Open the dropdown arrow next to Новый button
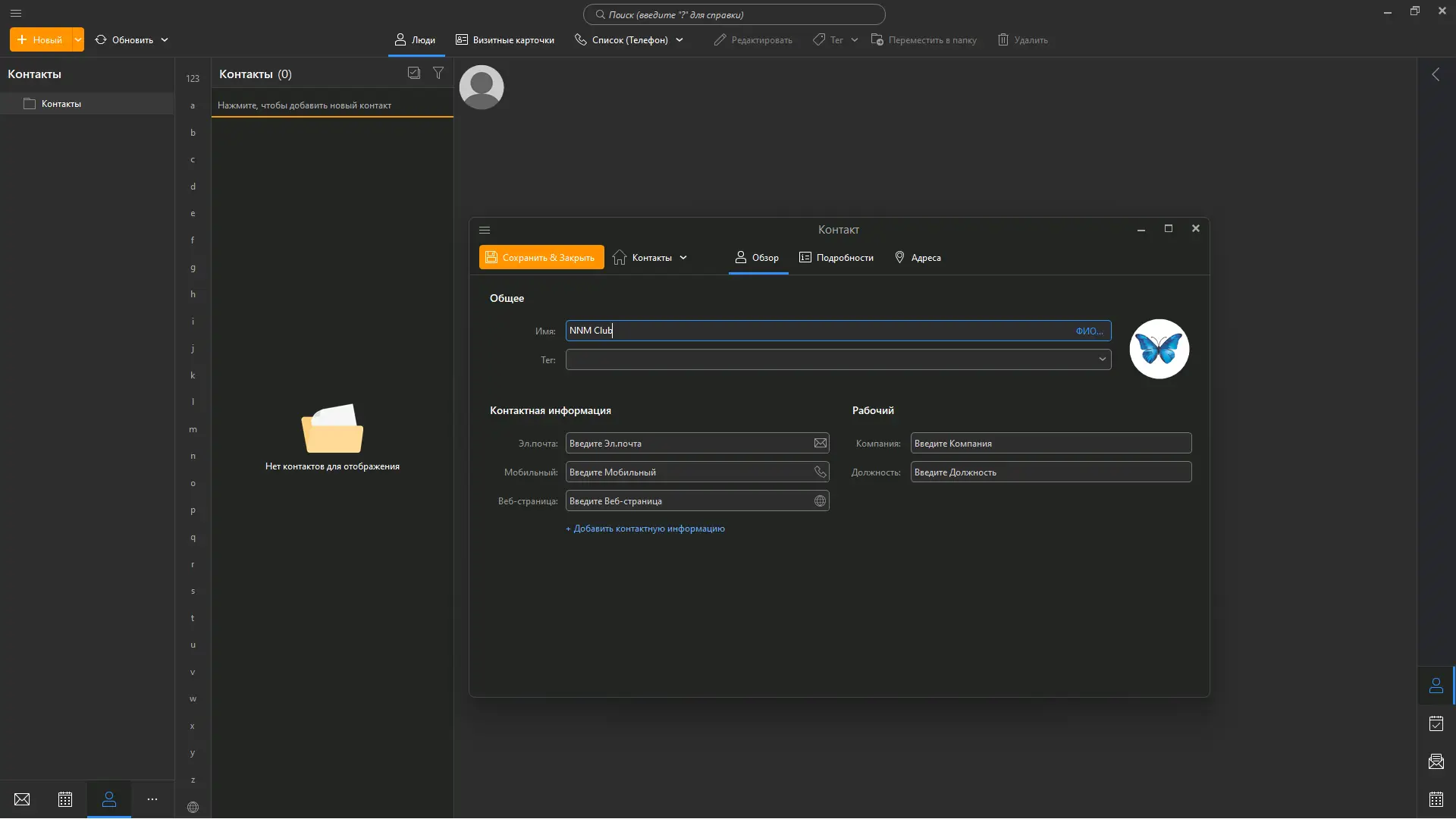The height and width of the screenshot is (819, 1456). [77, 39]
